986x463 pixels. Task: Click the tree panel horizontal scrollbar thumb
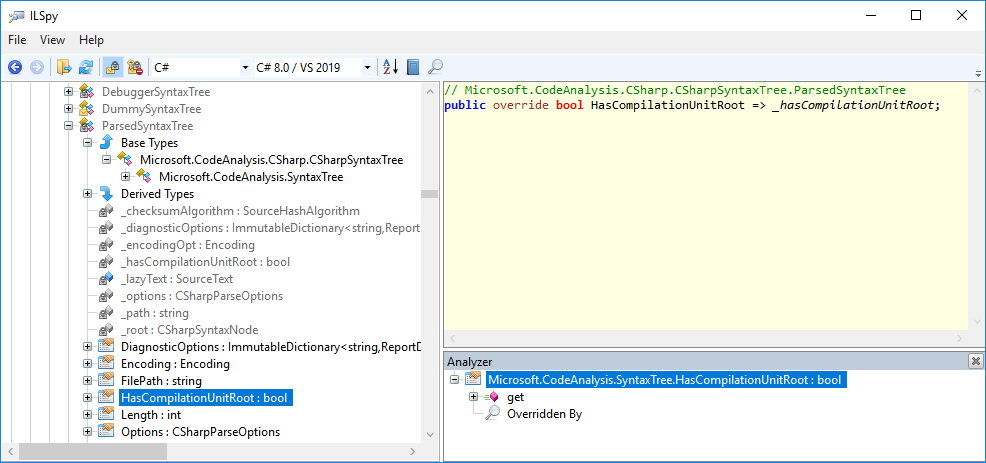(x=93, y=451)
